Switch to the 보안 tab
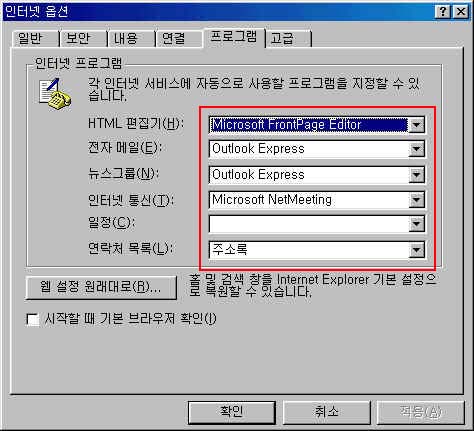 (x=83, y=39)
